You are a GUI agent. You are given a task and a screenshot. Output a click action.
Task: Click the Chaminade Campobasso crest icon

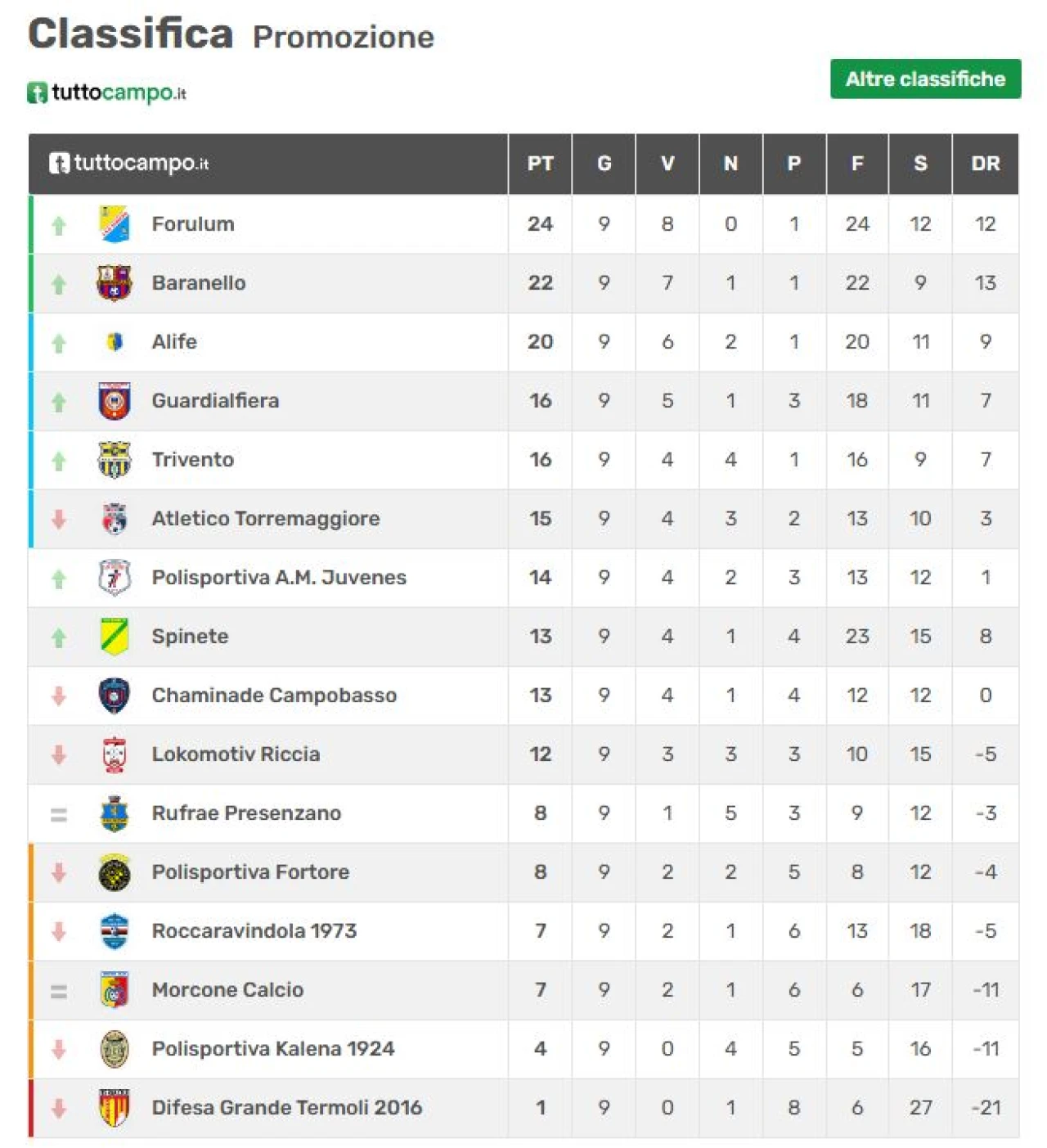pos(114,696)
